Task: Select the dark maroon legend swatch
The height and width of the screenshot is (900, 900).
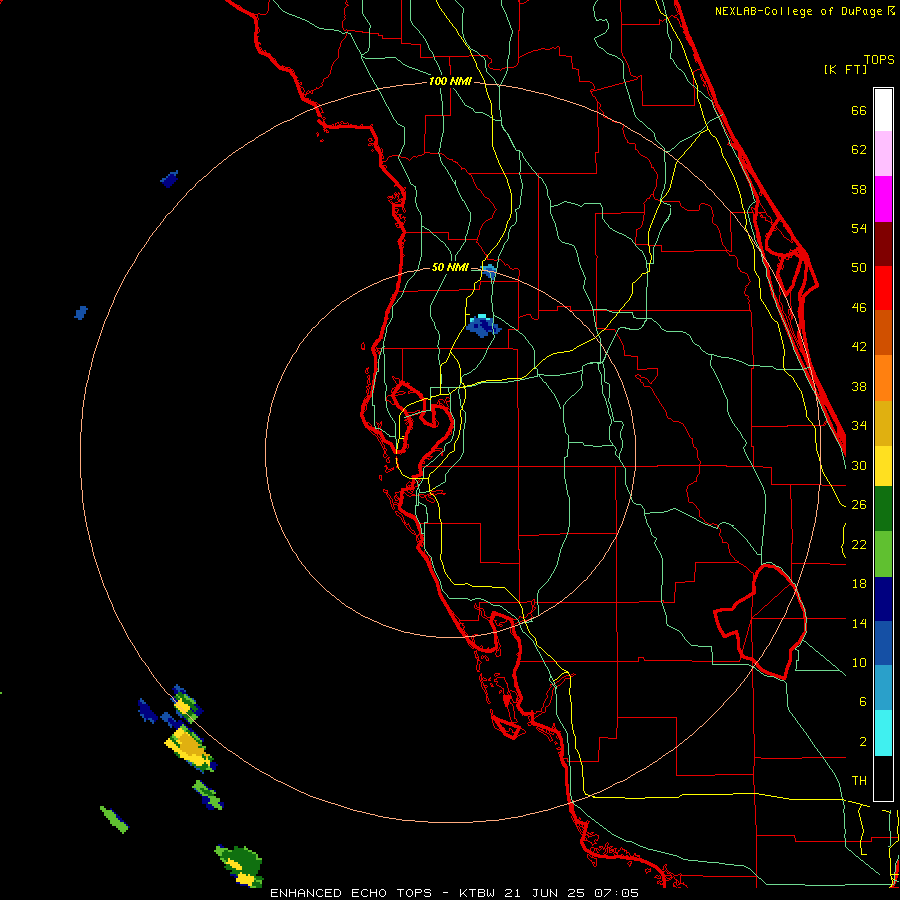Action: (x=883, y=244)
